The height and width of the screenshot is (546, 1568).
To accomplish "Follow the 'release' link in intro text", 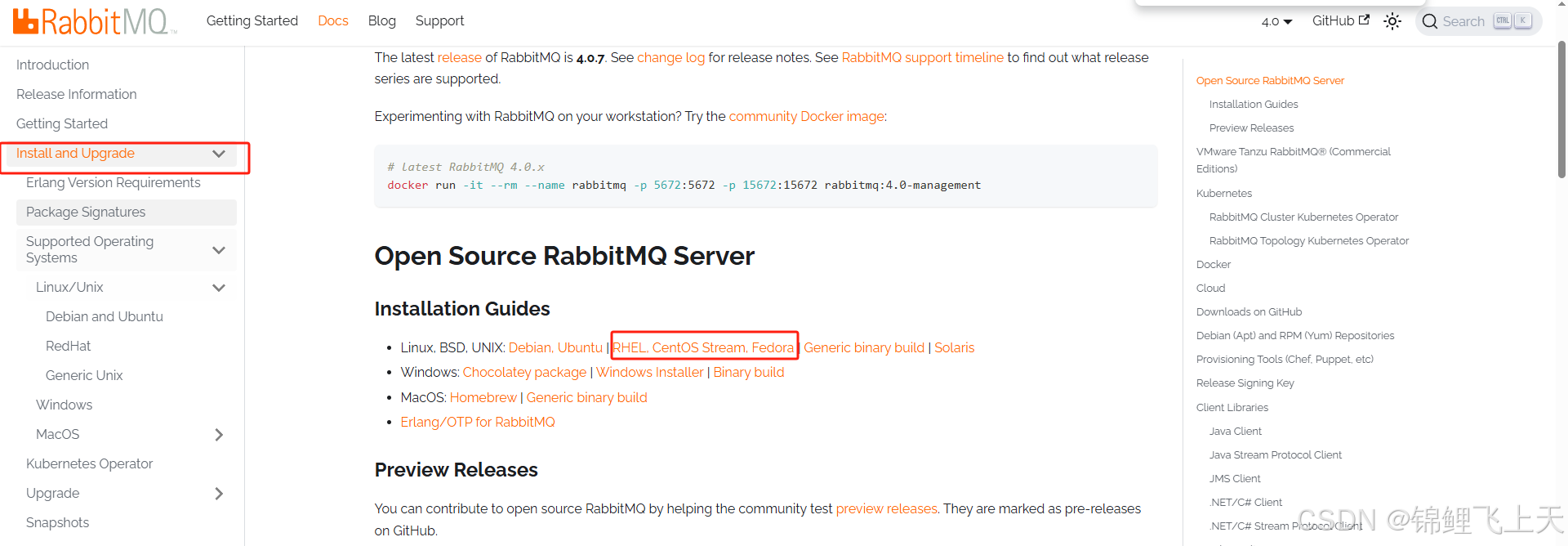I will pyautogui.click(x=460, y=57).
